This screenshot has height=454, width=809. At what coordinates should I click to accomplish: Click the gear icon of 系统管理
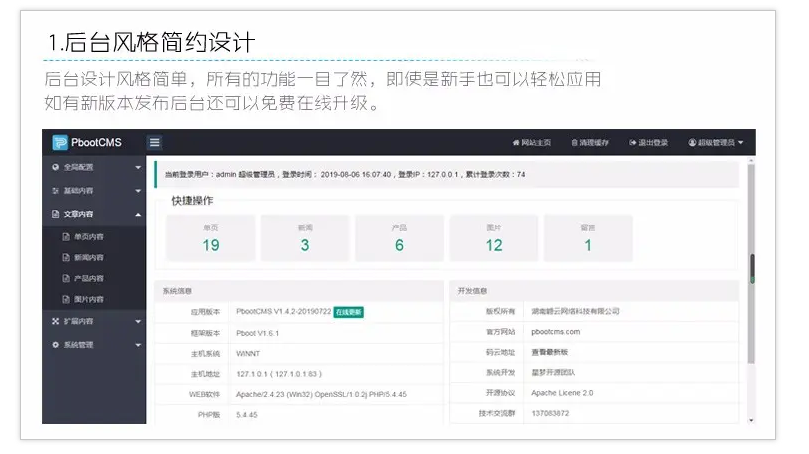point(56,345)
